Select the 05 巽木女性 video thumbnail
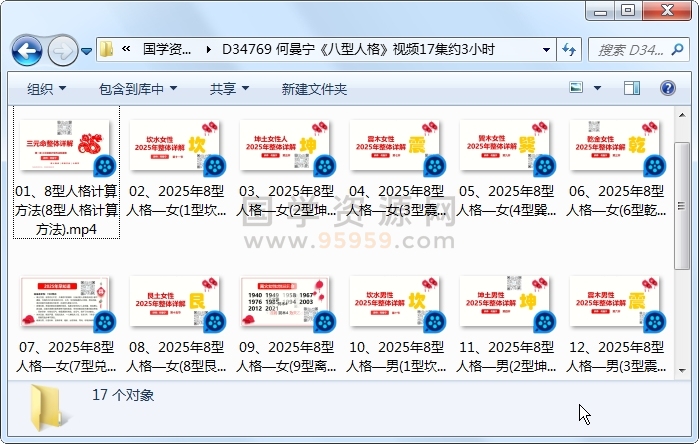 (506, 145)
